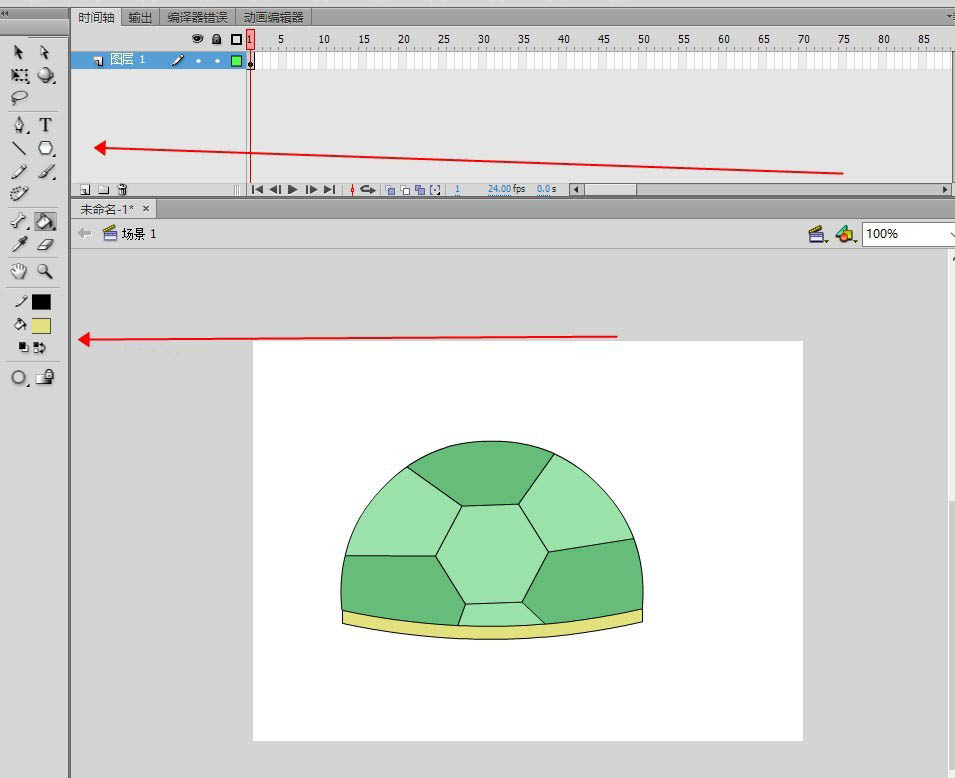
Task: Activate the Eraser tool
Action: [45, 244]
